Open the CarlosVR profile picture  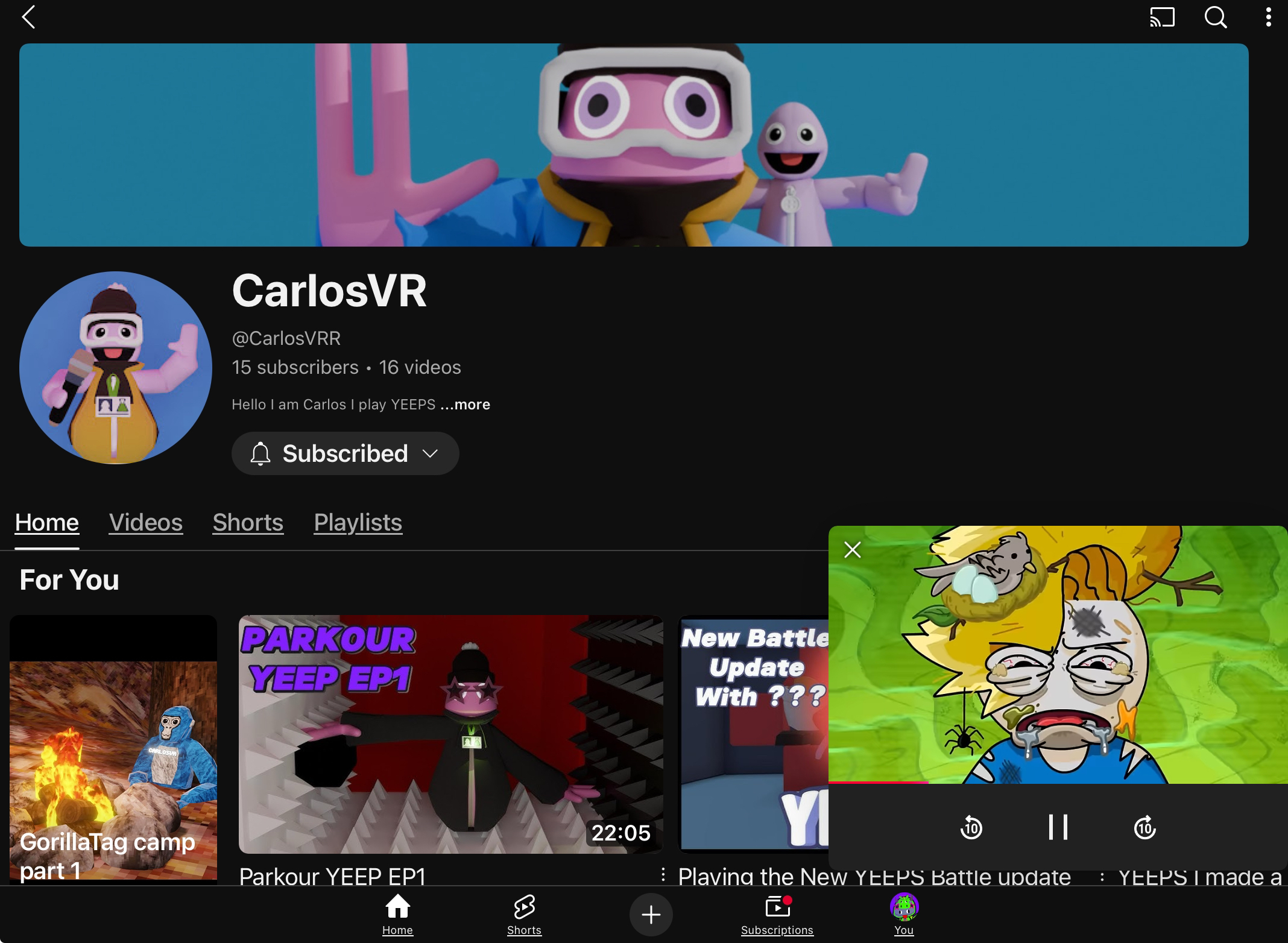[x=116, y=368]
